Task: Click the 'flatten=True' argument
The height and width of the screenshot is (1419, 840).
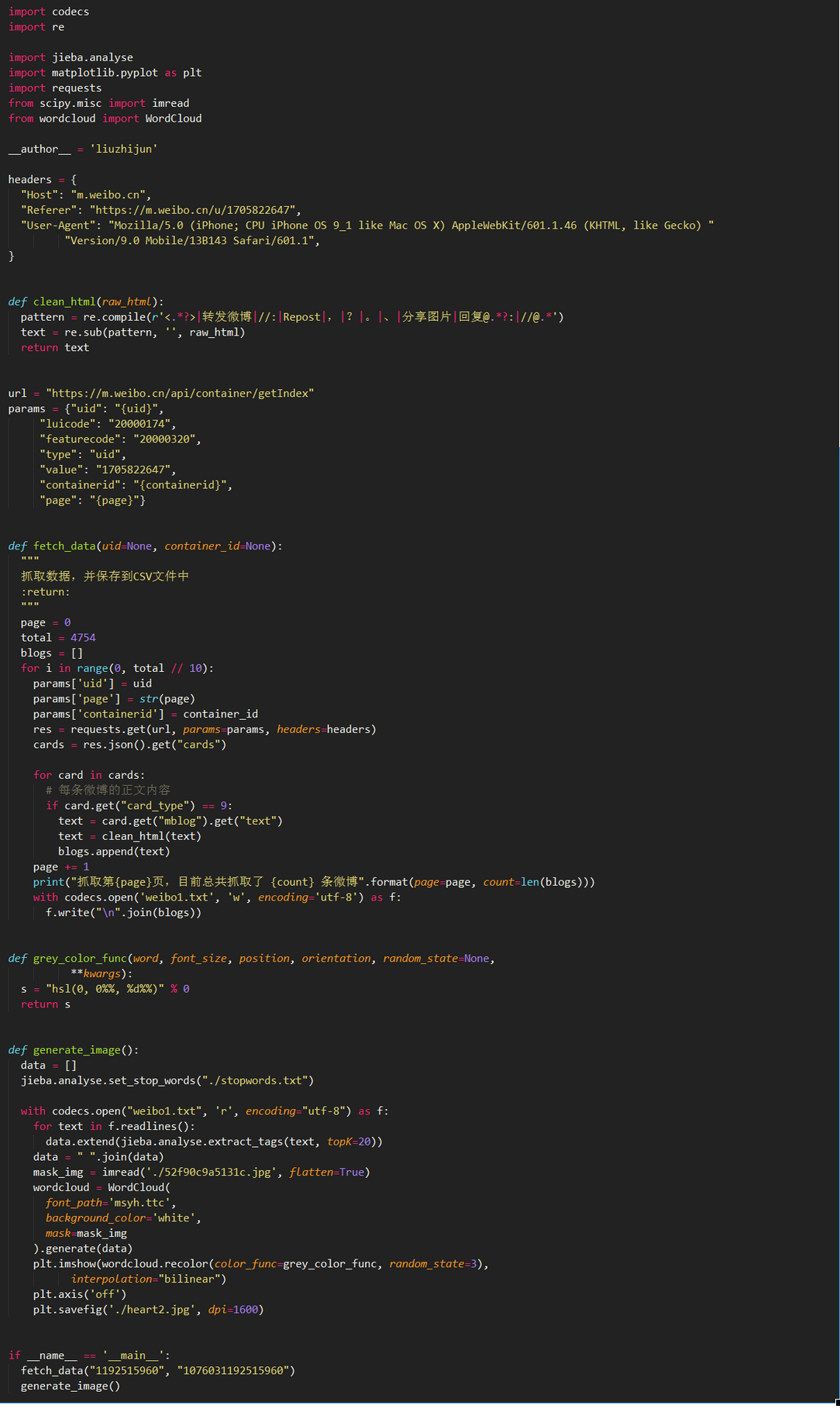Action: pos(326,1173)
